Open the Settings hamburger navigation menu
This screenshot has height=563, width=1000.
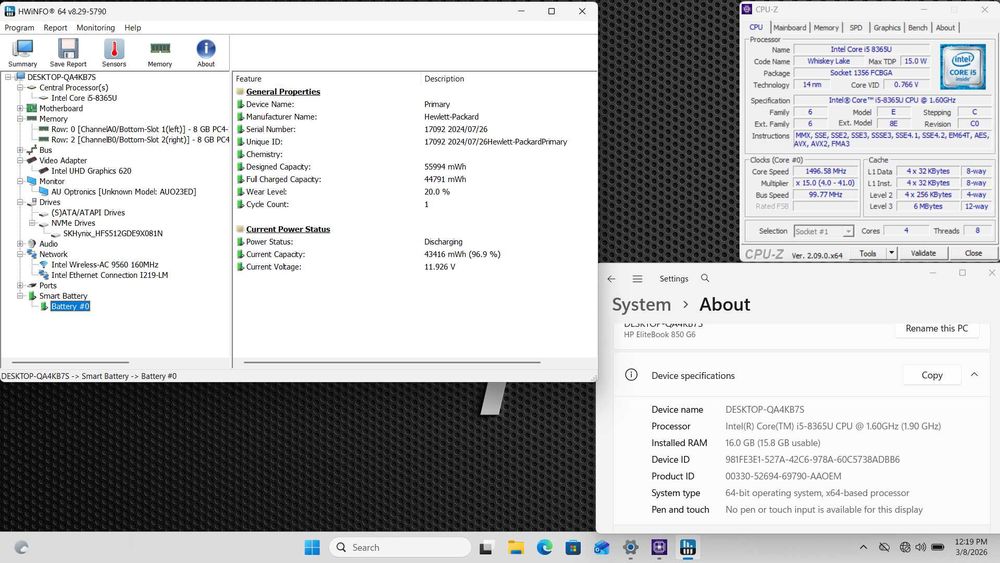point(636,279)
